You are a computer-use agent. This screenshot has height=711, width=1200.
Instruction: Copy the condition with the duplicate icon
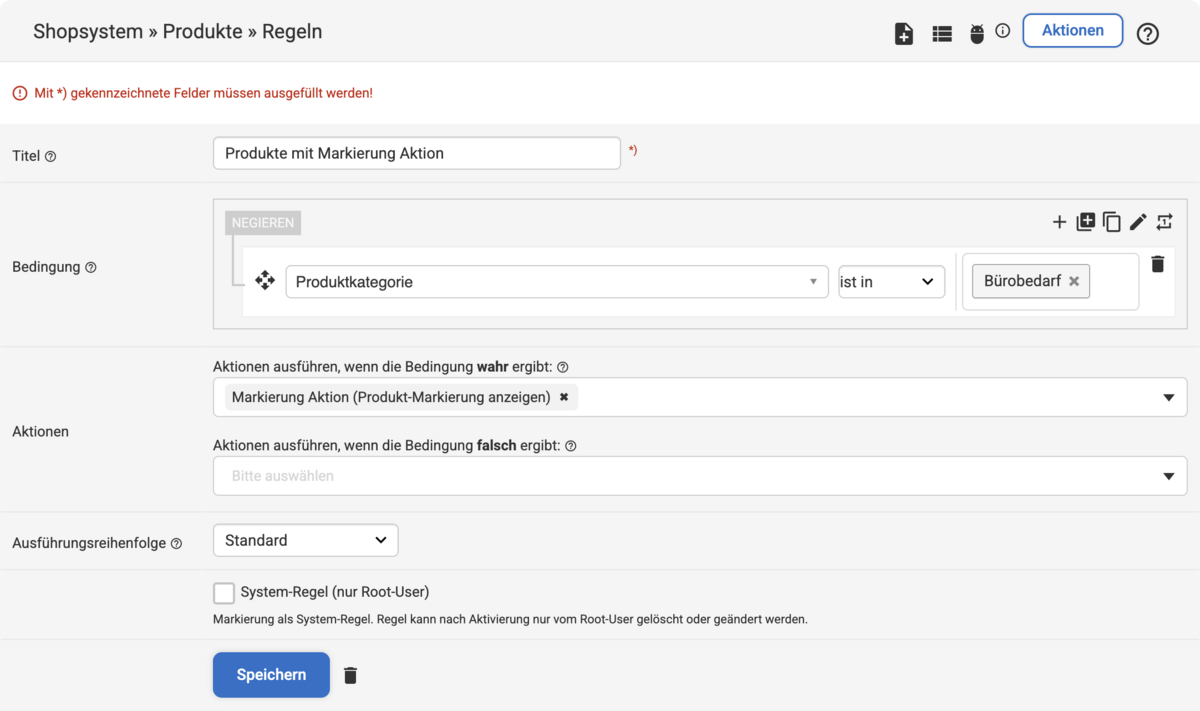[x=1111, y=222]
